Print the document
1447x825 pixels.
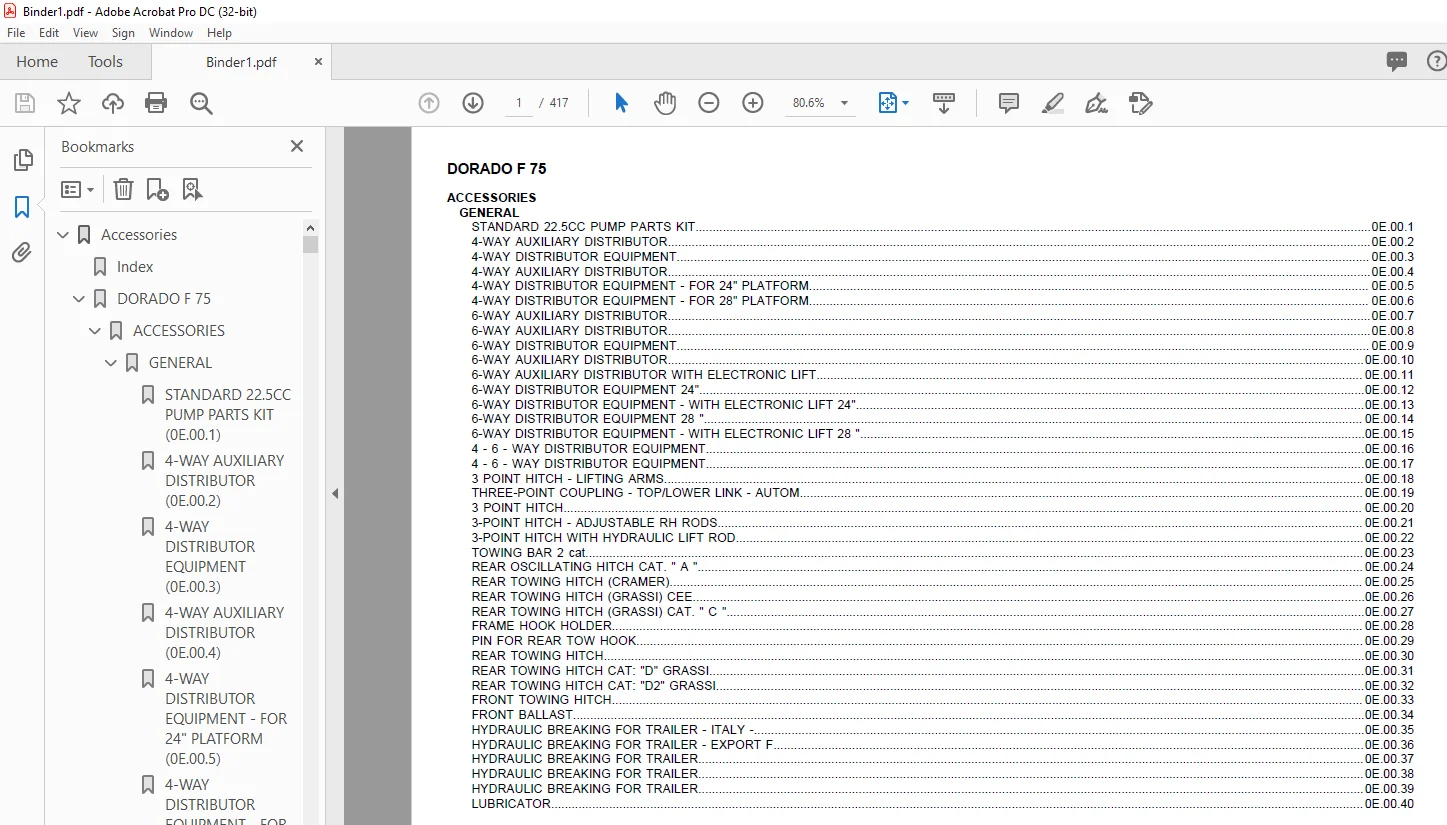(x=156, y=103)
